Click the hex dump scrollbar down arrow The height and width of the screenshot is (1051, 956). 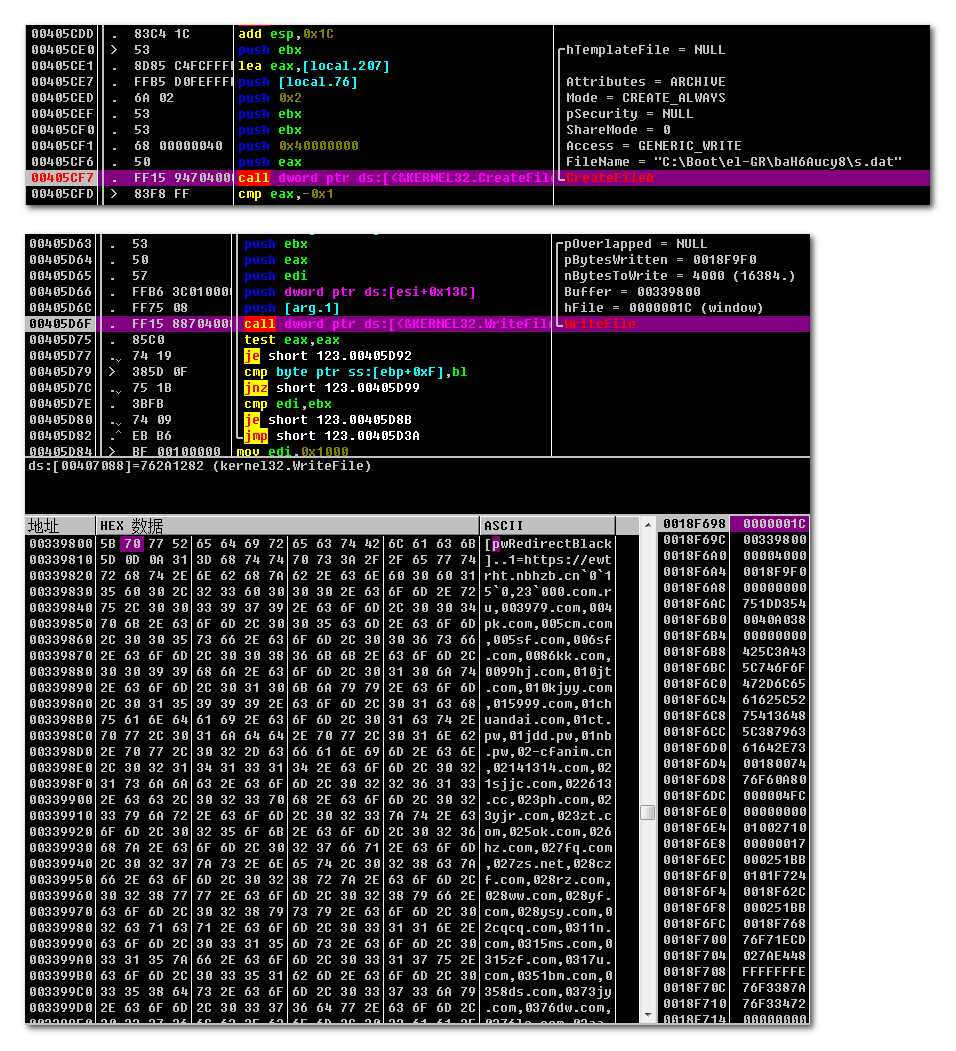point(648,1015)
